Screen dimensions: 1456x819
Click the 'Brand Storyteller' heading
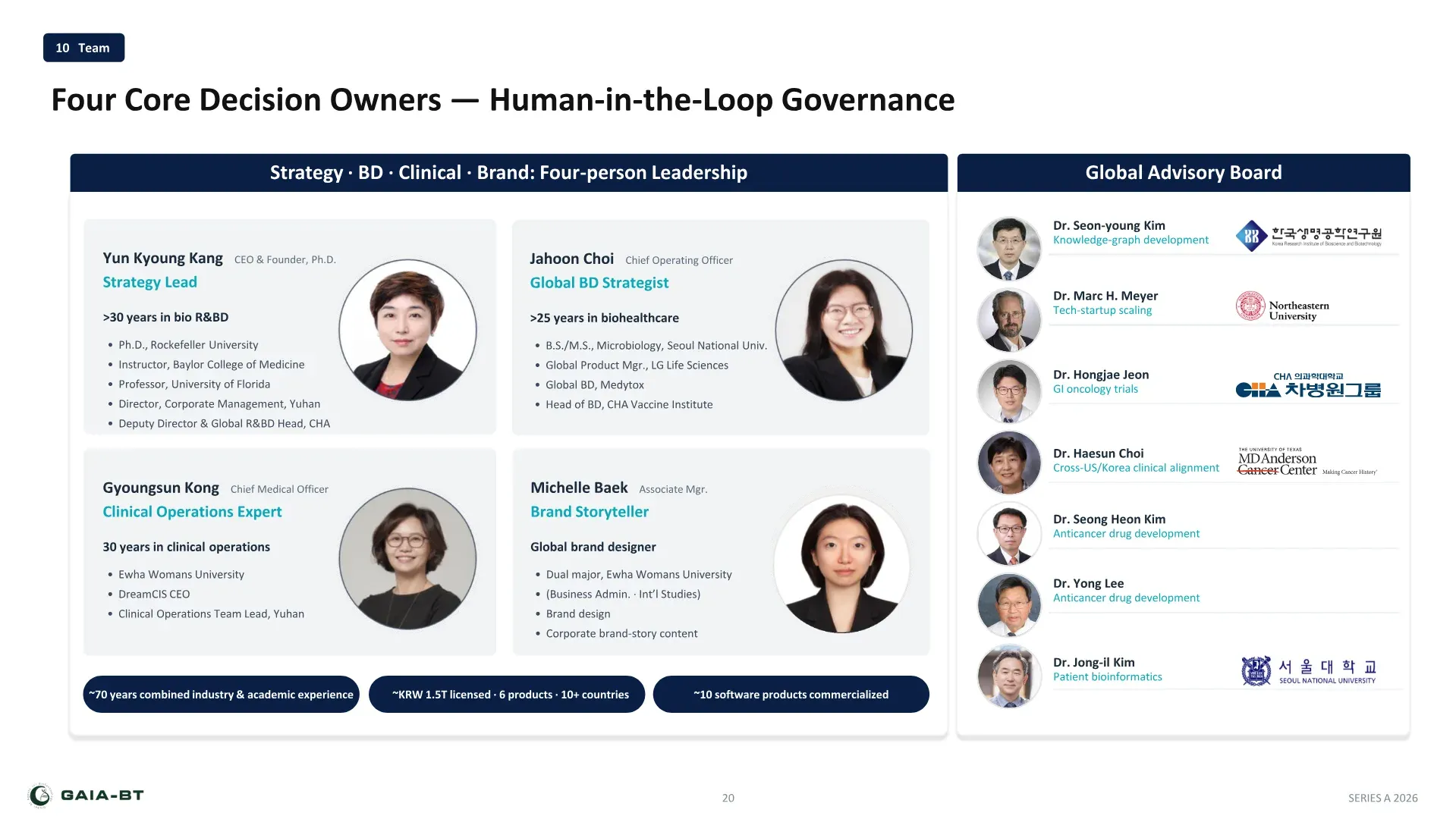(x=590, y=512)
